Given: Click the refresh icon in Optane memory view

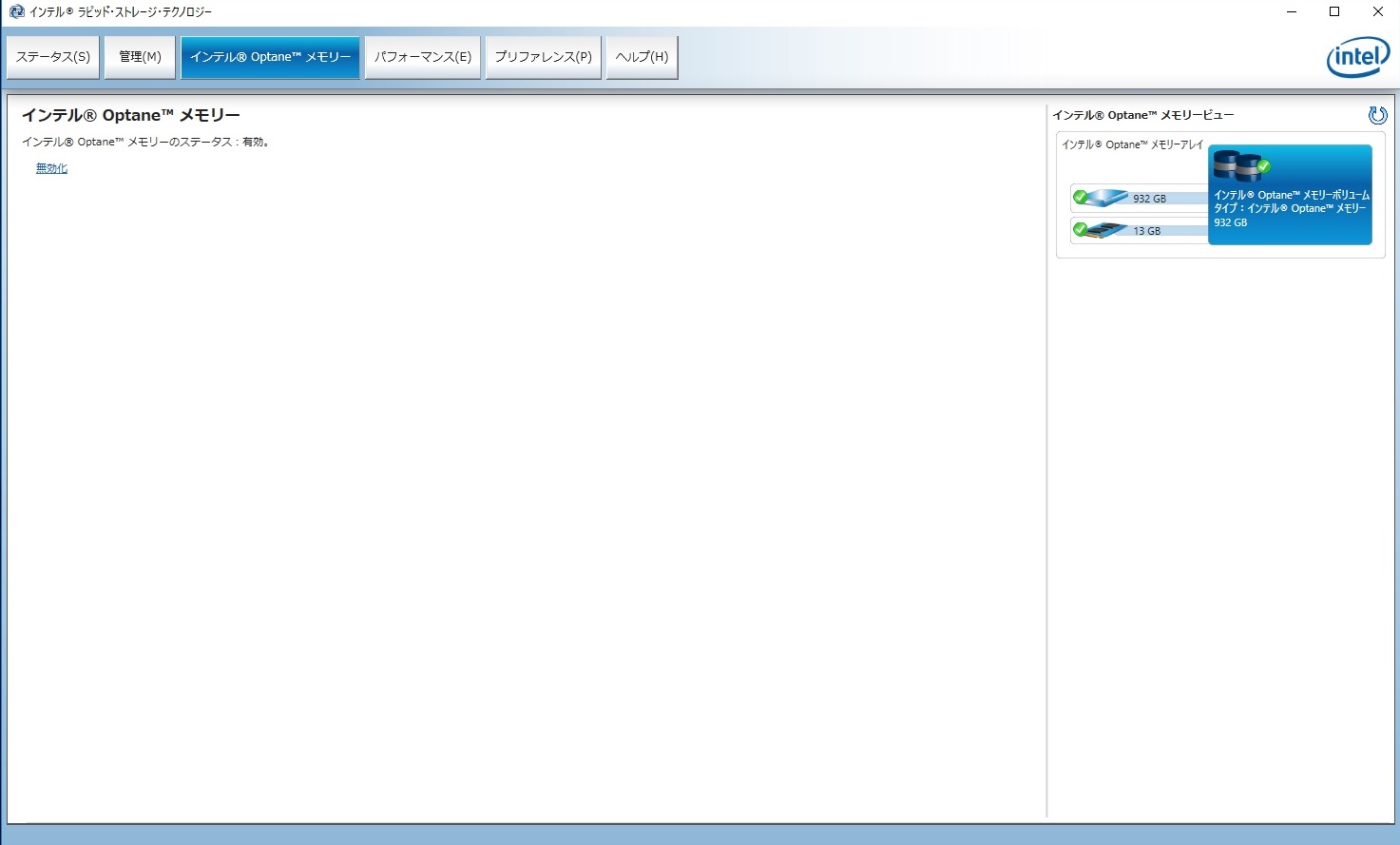Looking at the screenshot, I should pyautogui.click(x=1377, y=115).
